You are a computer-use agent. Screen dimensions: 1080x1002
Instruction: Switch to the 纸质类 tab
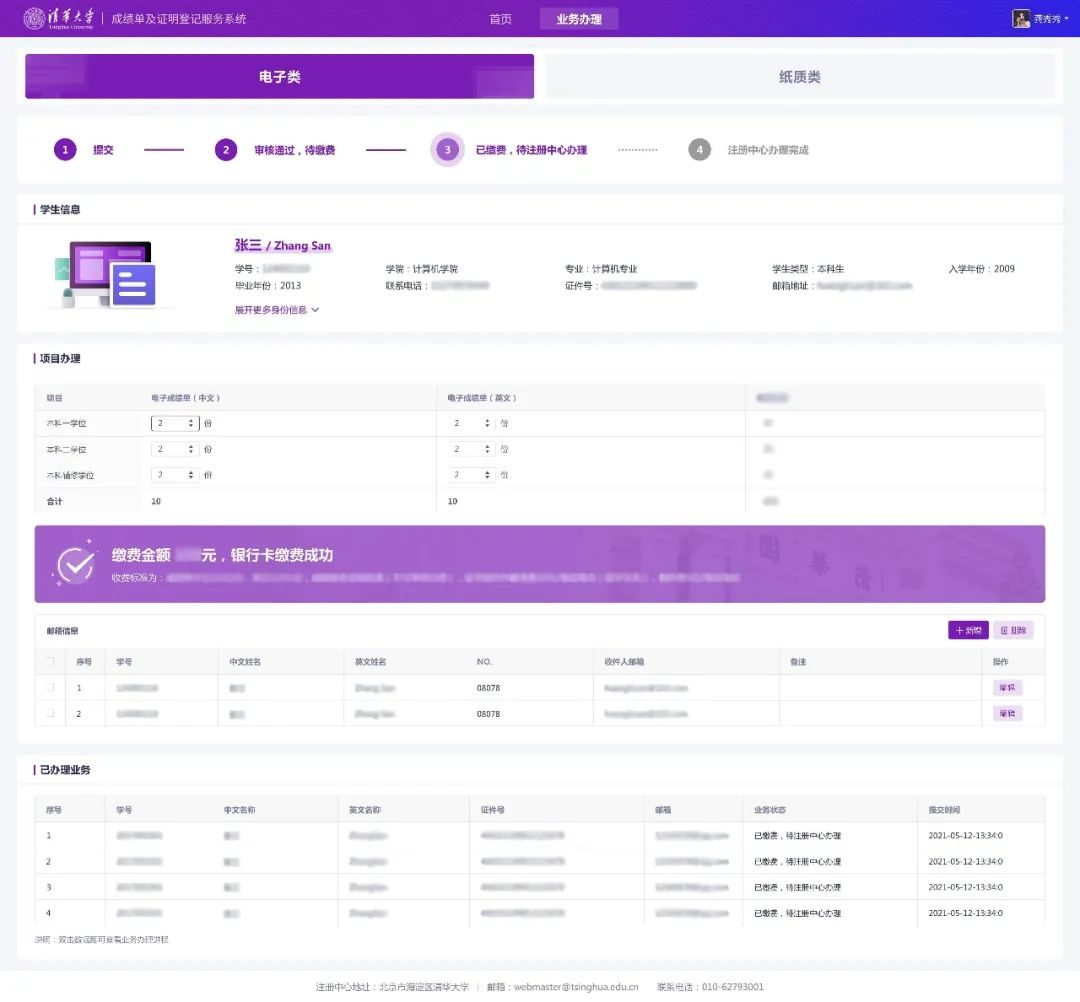799,77
